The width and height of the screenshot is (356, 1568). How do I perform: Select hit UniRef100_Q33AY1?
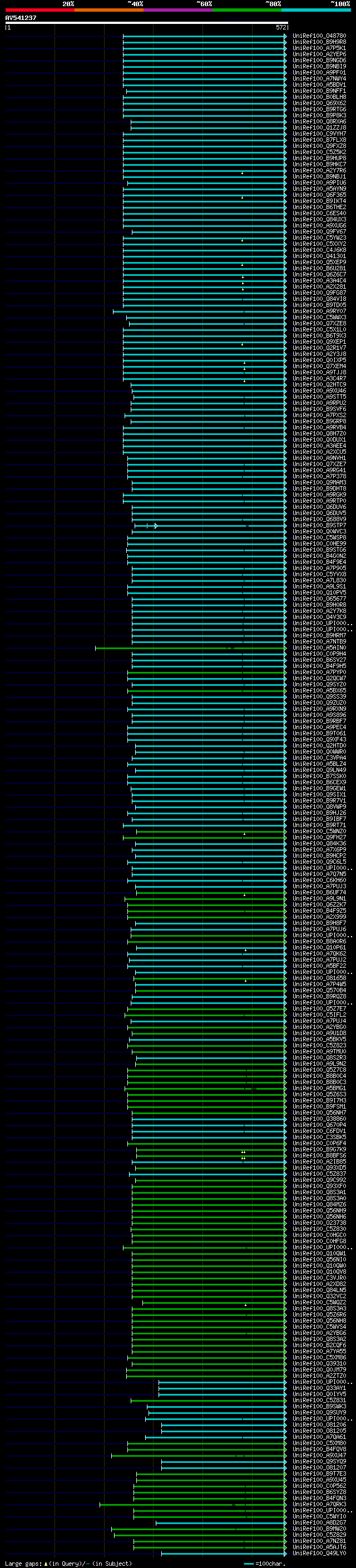point(319,1388)
